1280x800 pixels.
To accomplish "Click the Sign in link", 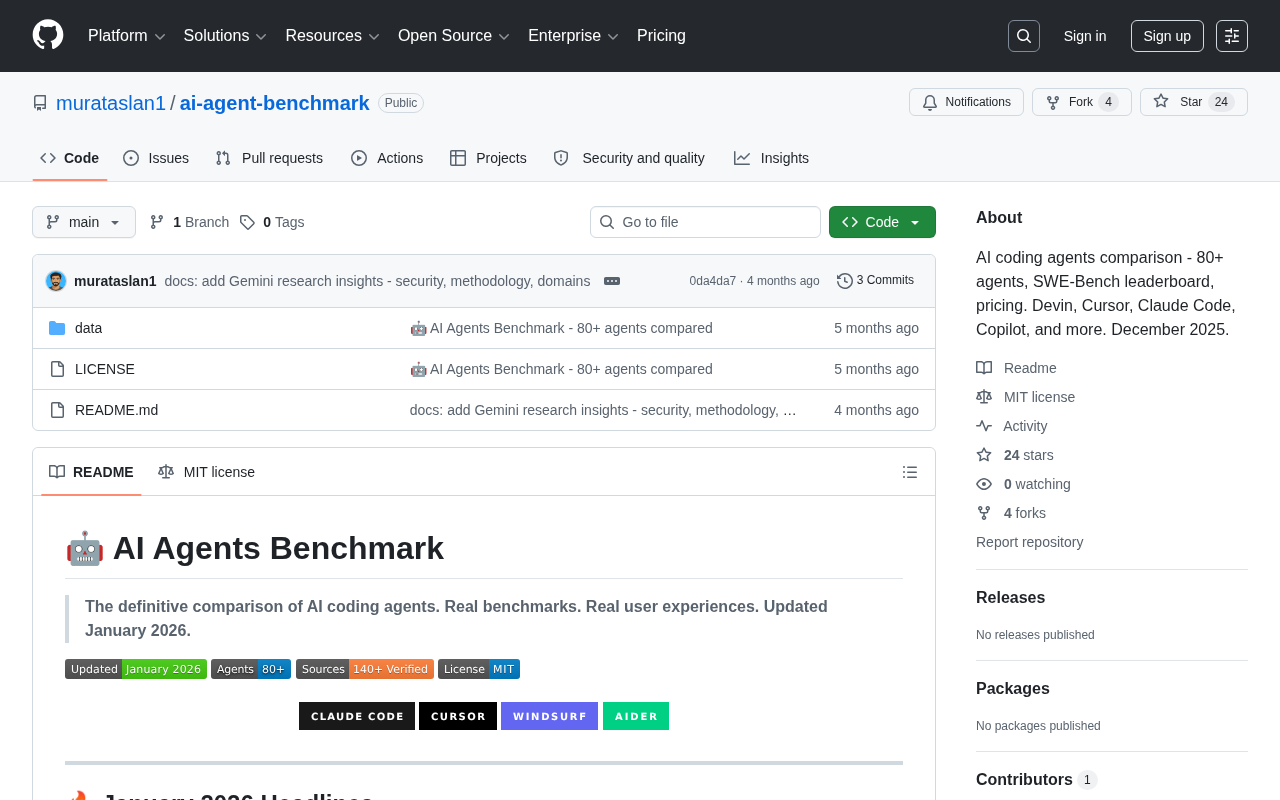I will pos(1085,36).
